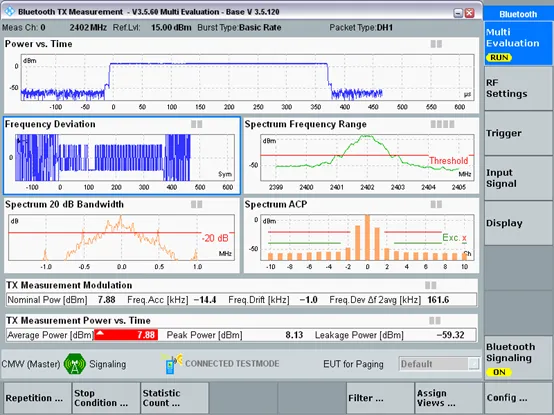Click CONNECTED TESTMODE status text

tap(232, 364)
